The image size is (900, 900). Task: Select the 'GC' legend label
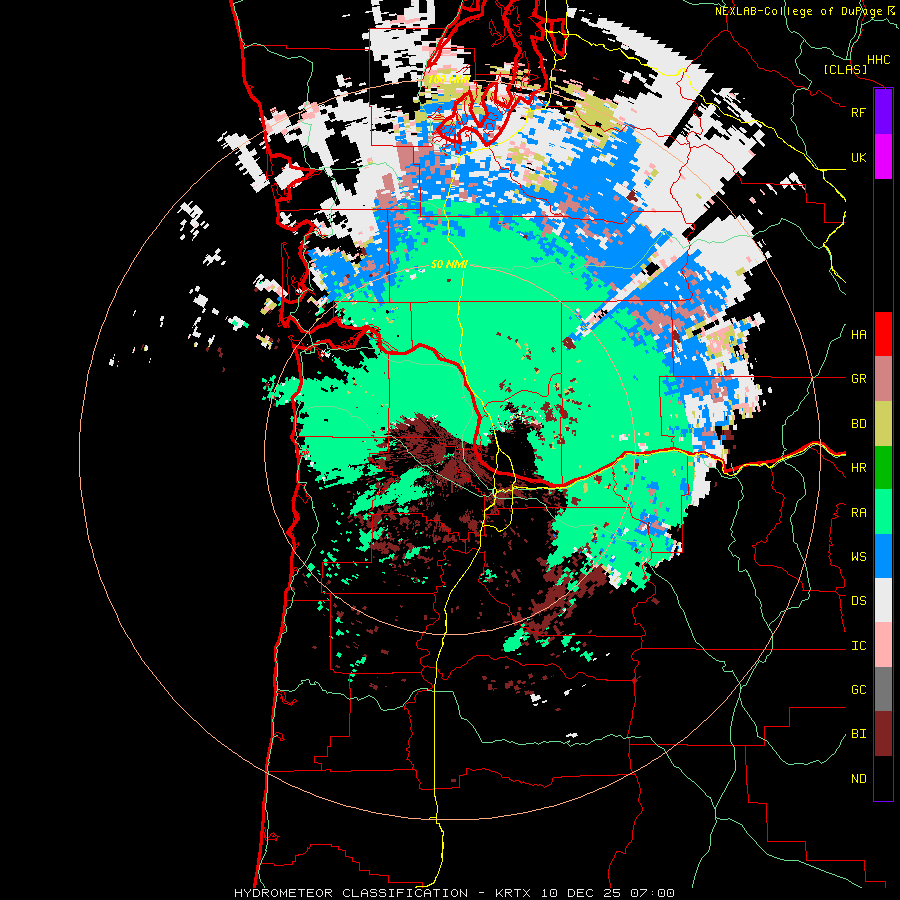[x=858, y=690]
